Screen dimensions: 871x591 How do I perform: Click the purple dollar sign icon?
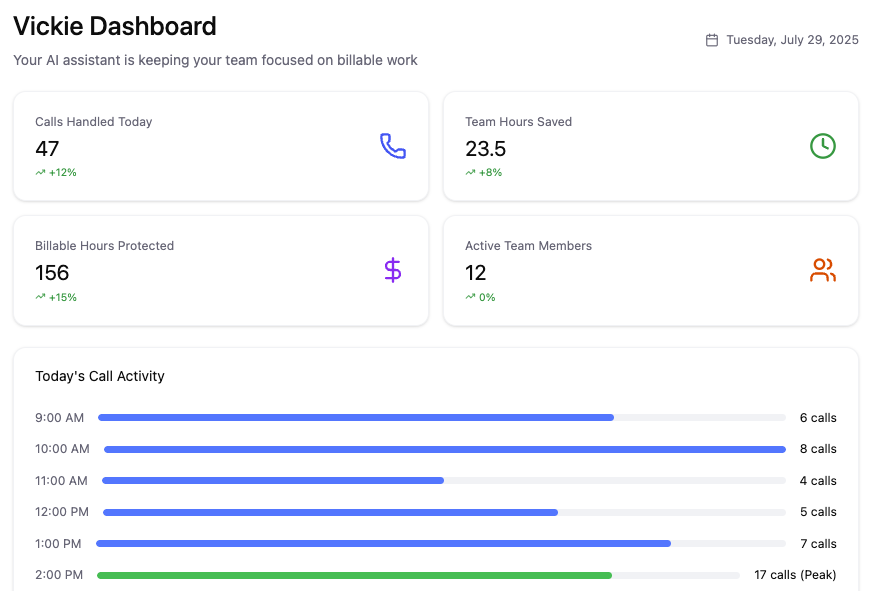point(393,270)
